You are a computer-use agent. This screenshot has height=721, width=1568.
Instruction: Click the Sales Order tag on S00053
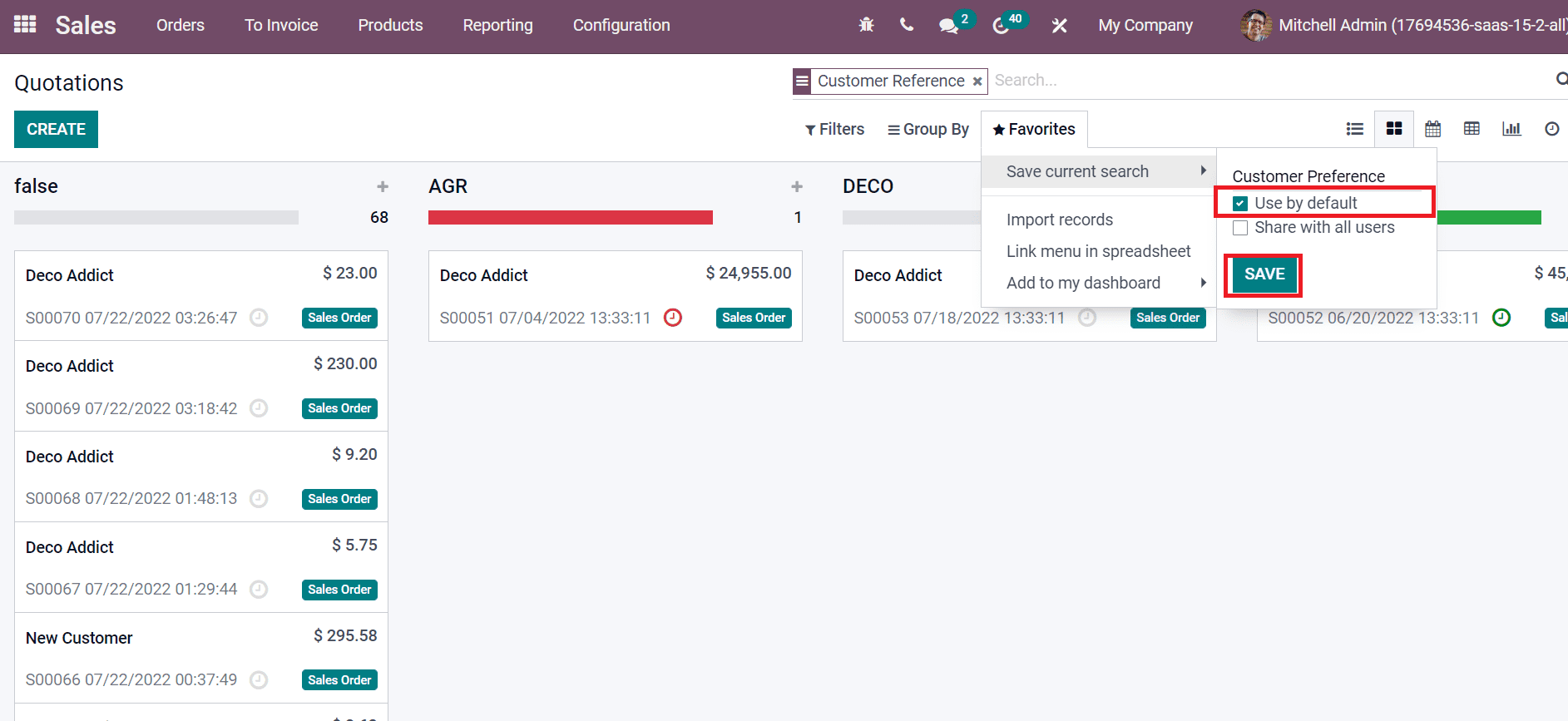1168,318
